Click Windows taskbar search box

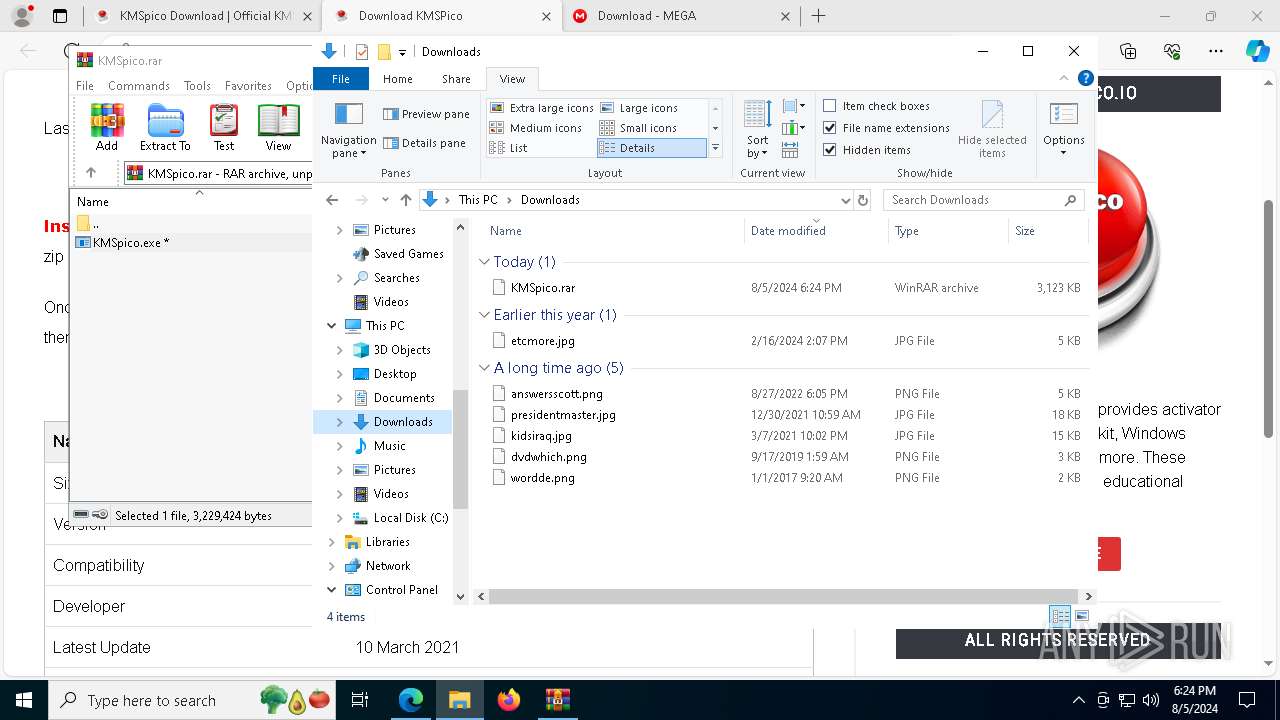click(x=190, y=700)
